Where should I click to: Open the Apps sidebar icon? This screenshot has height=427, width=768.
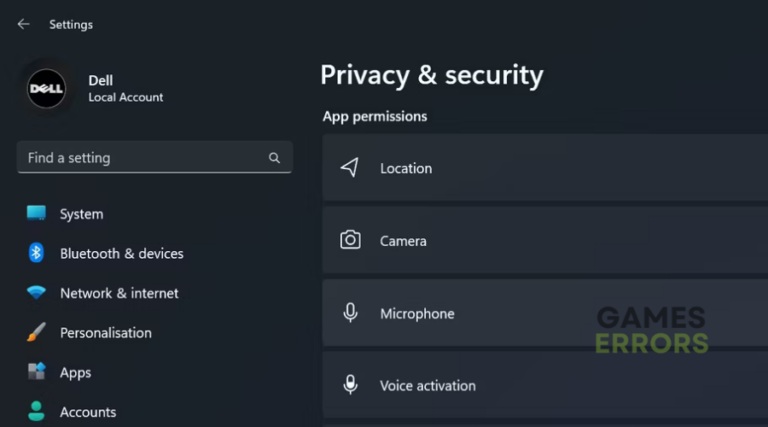tap(36, 372)
